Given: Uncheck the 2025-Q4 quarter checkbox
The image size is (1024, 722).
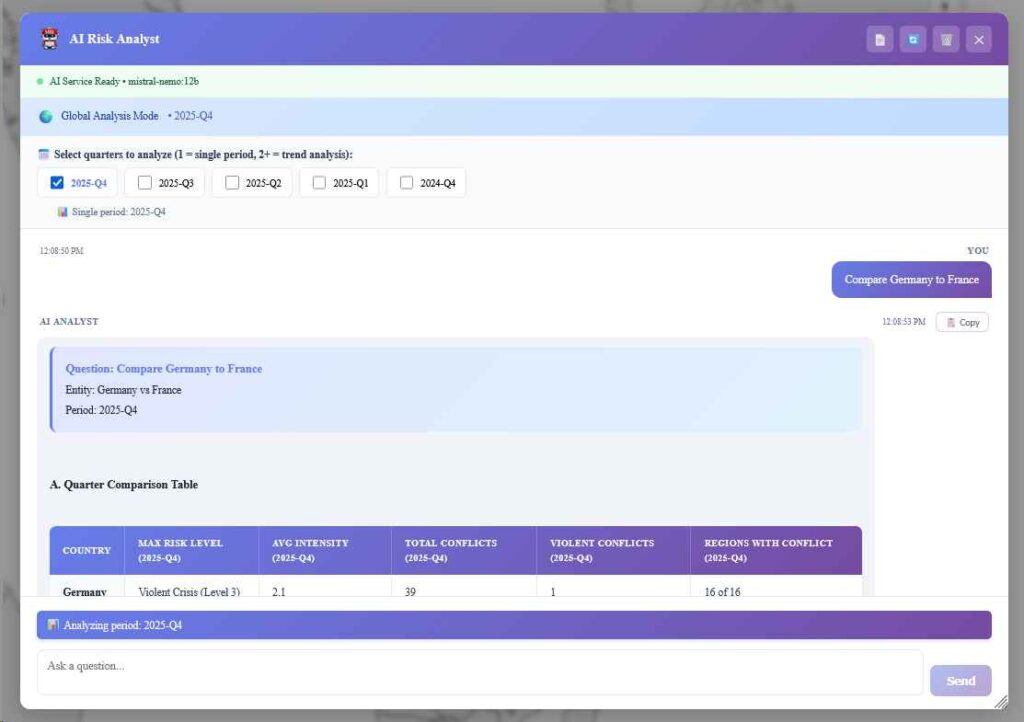Looking at the screenshot, I should point(57,182).
